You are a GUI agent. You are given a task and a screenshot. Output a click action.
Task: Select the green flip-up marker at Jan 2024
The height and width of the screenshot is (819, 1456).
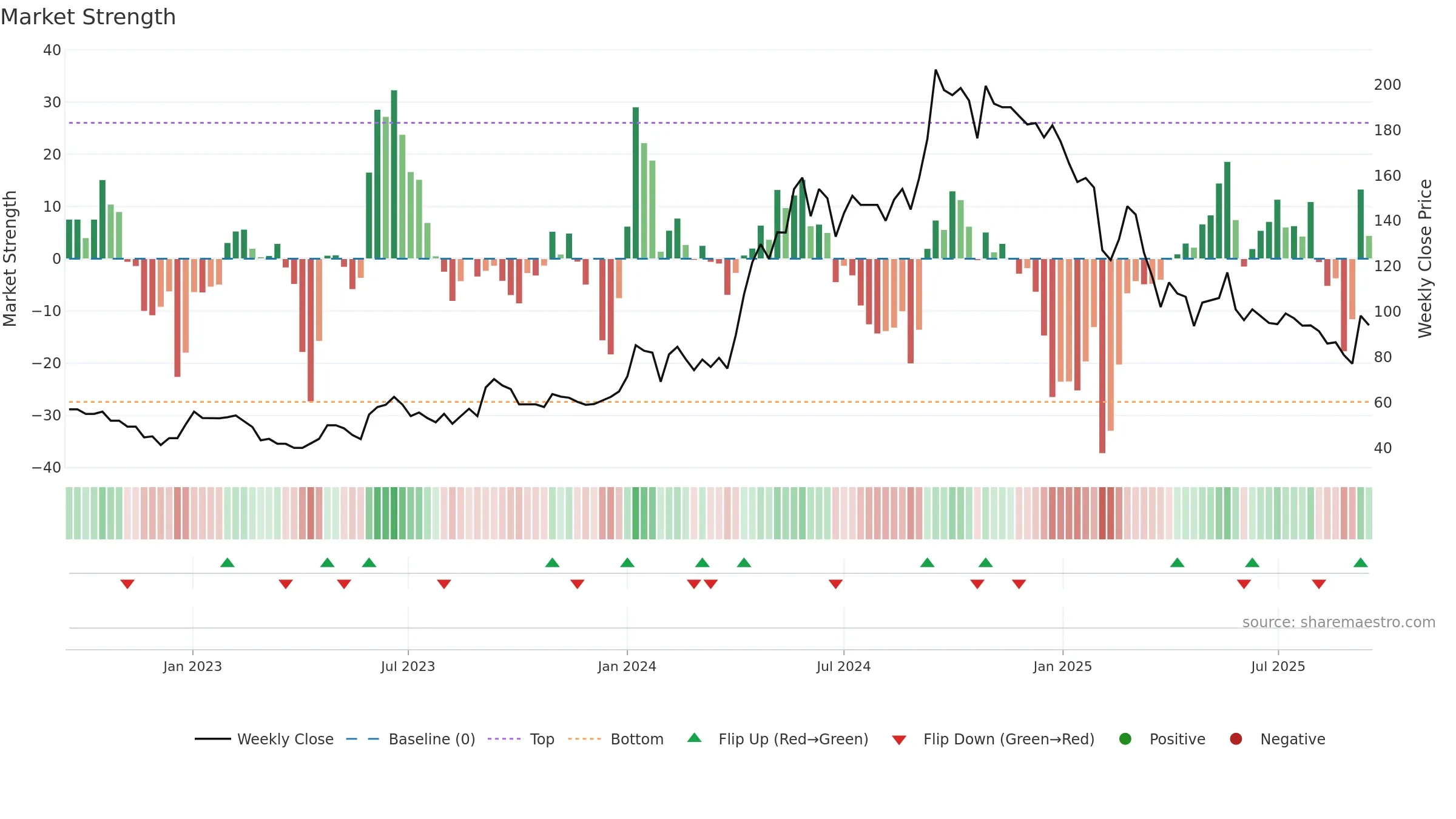627,562
